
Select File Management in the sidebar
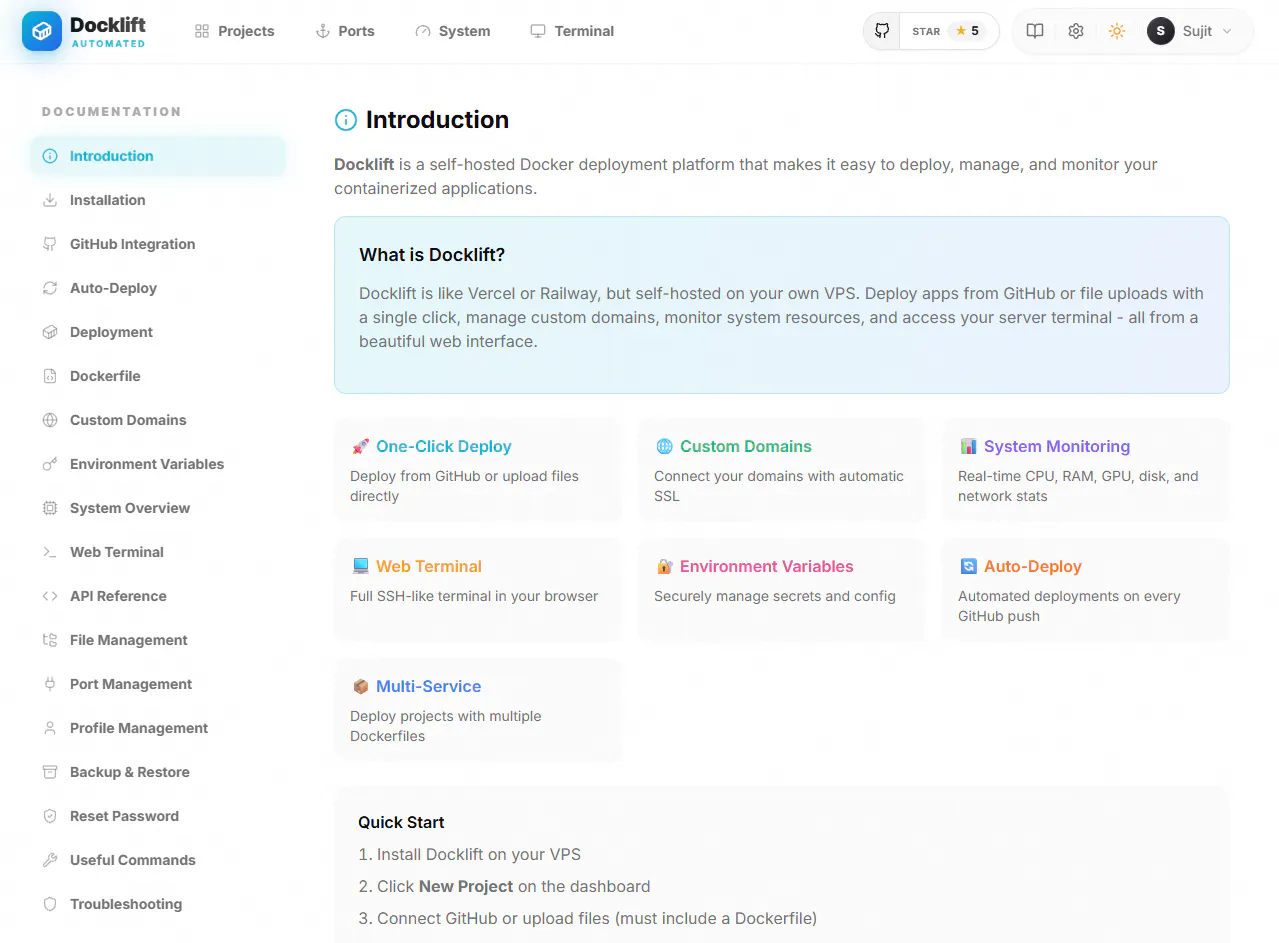[158, 640]
